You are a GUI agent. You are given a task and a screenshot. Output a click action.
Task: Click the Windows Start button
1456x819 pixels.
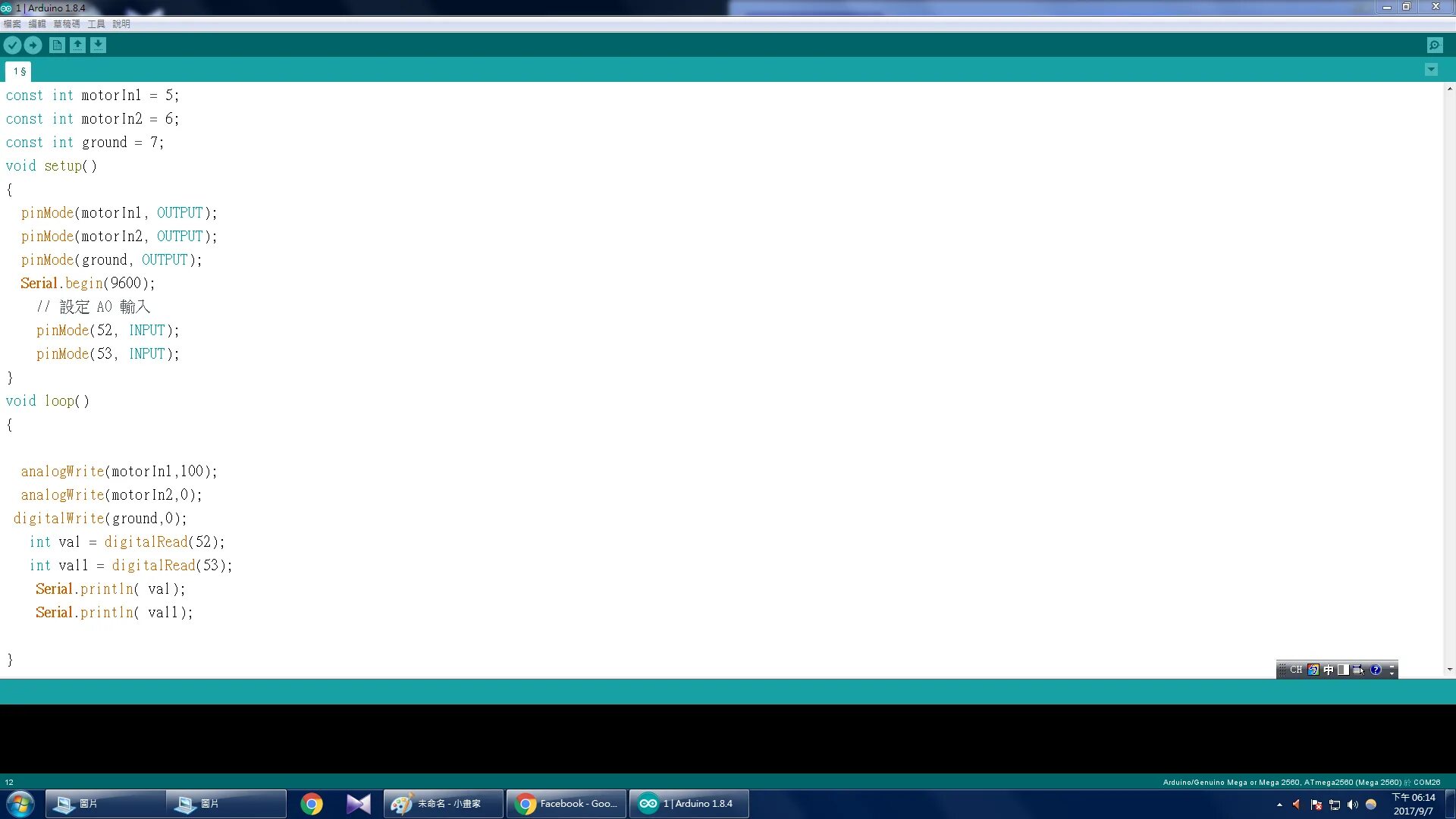pos(20,804)
